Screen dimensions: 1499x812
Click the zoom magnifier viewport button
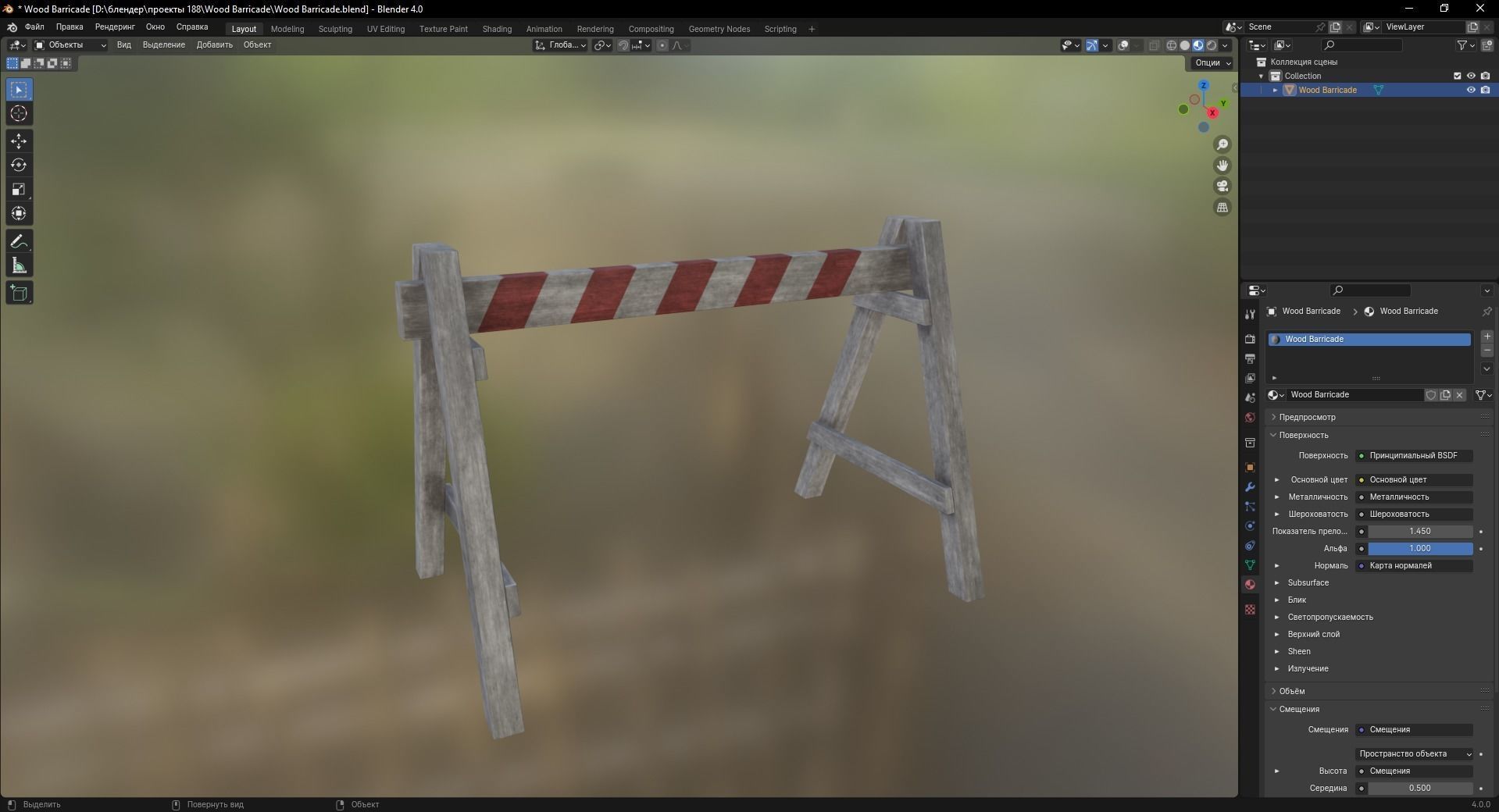pos(1222,144)
